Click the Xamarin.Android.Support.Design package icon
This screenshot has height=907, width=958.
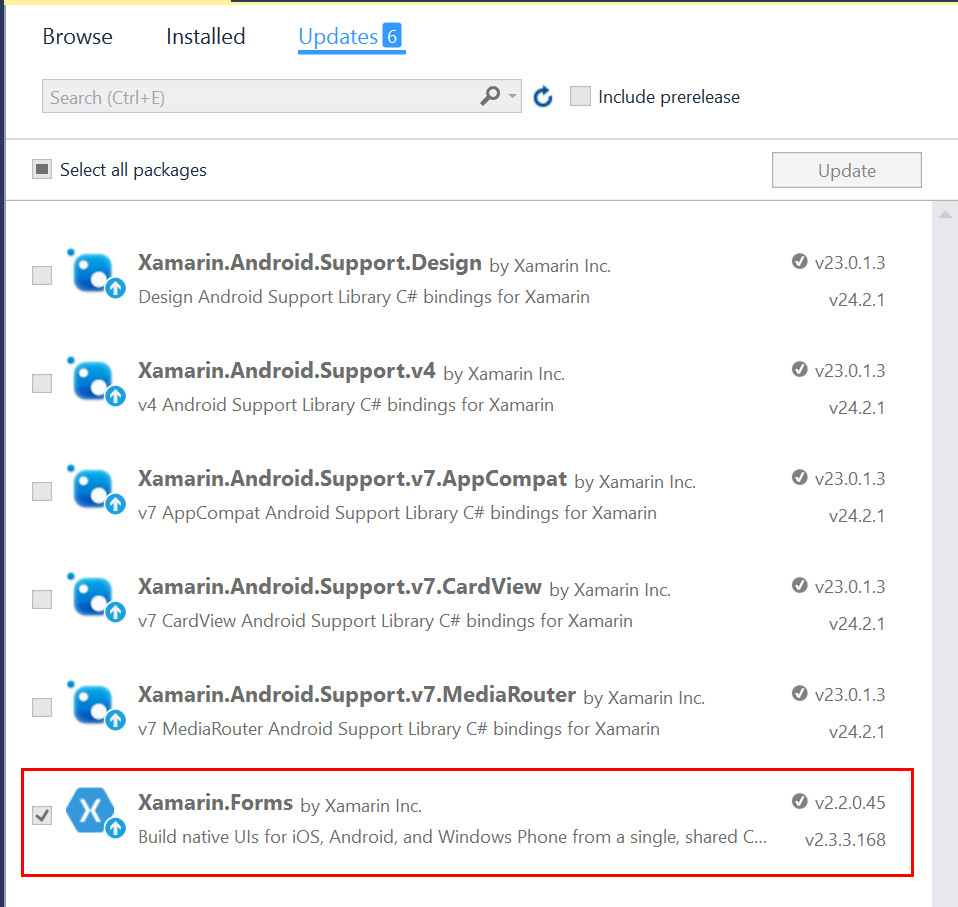[96, 274]
